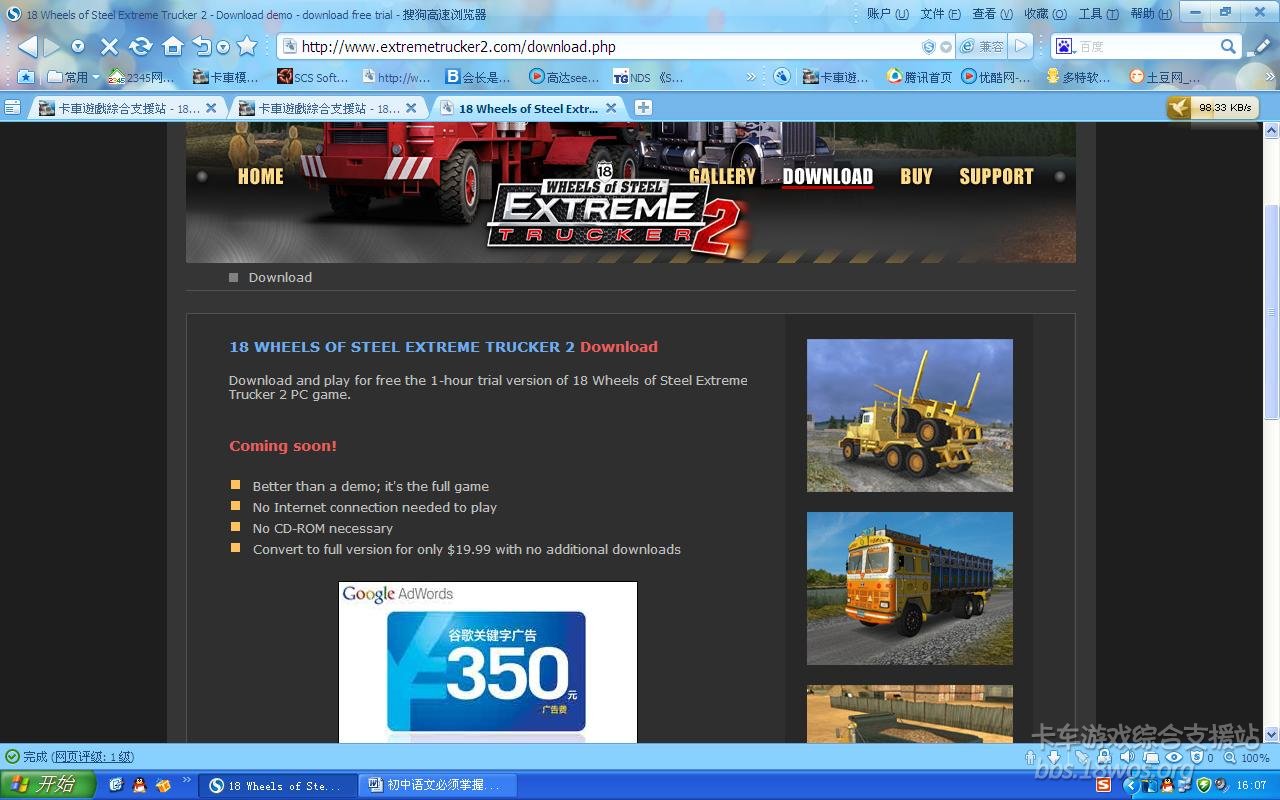Close the 18 Wheels of Steel Extr... tab
Screen dimensions: 1280x800
pos(611,108)
